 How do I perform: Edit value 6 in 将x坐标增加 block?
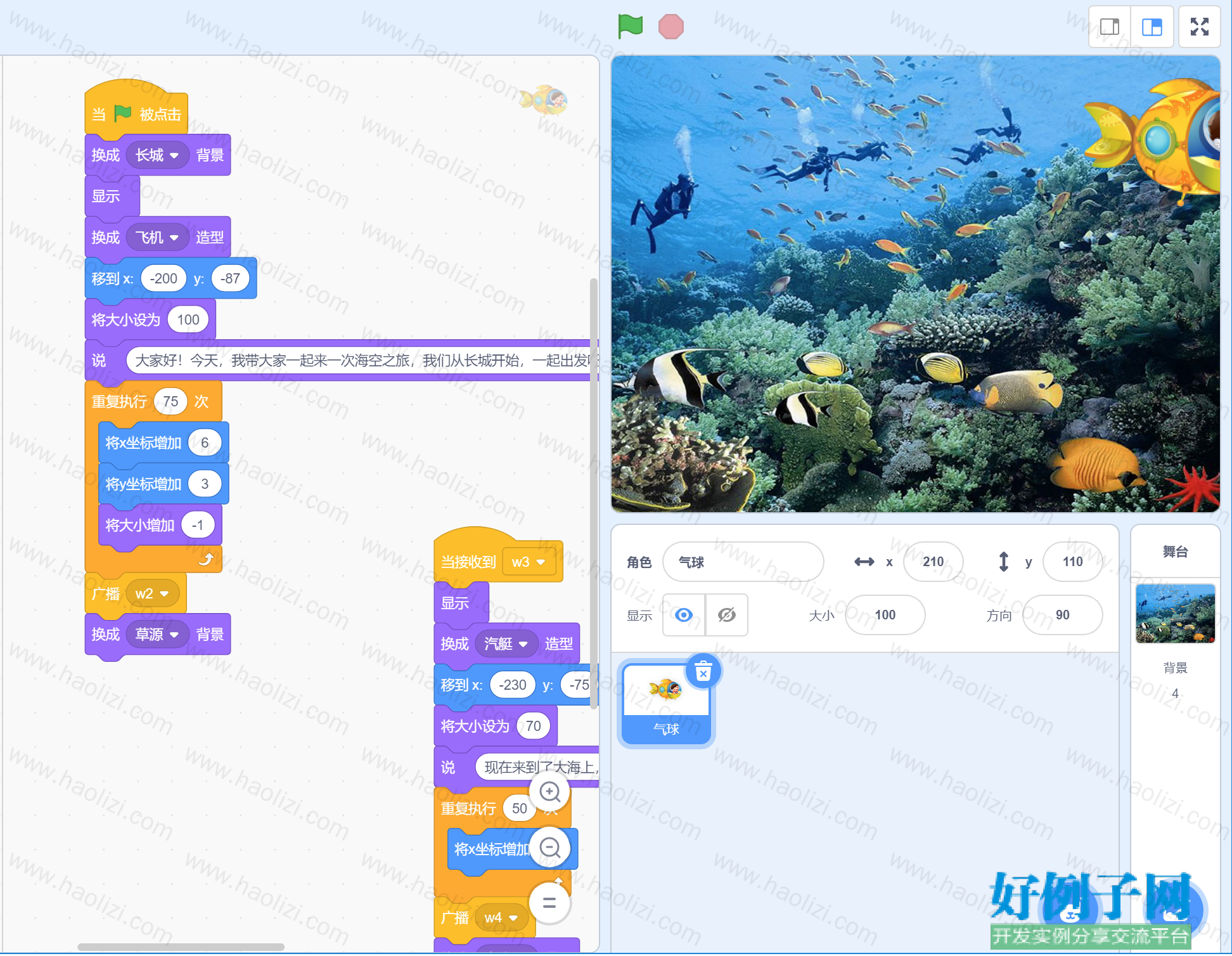point(205,443)
